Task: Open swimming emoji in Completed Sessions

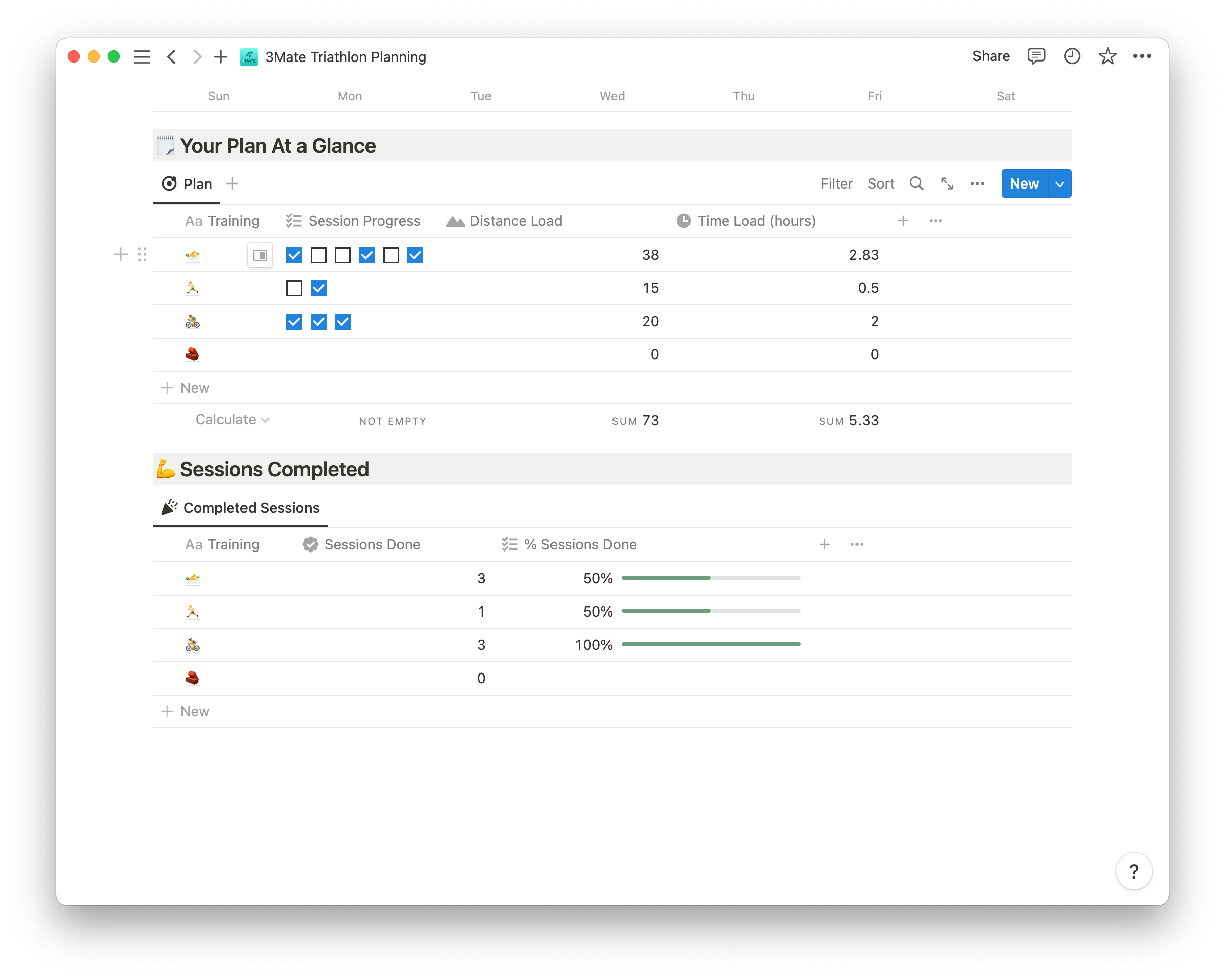Action: point(193,579)
